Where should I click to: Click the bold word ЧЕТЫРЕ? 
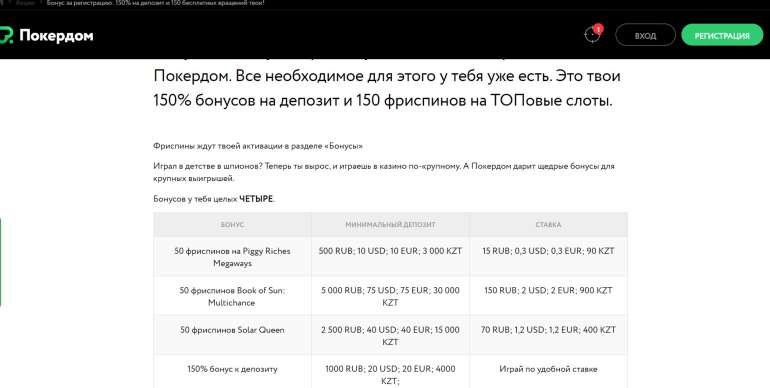coord(256,199)
